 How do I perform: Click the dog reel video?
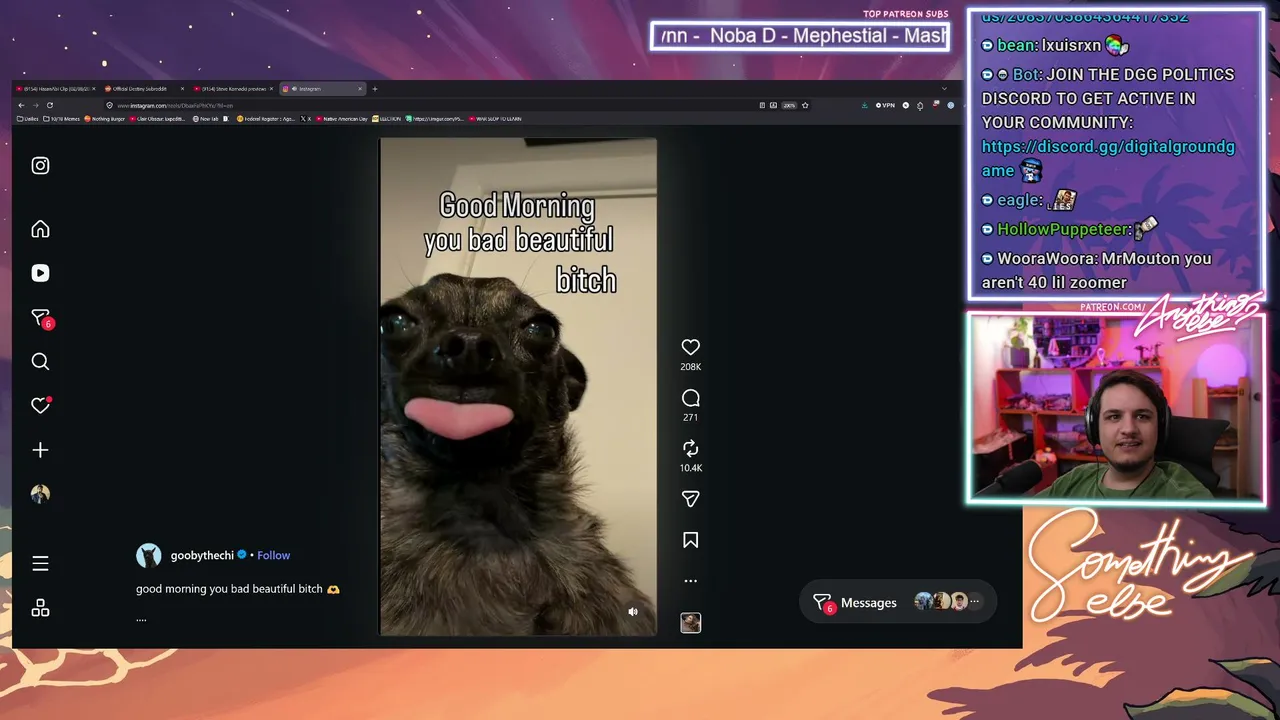pos(518,387)
